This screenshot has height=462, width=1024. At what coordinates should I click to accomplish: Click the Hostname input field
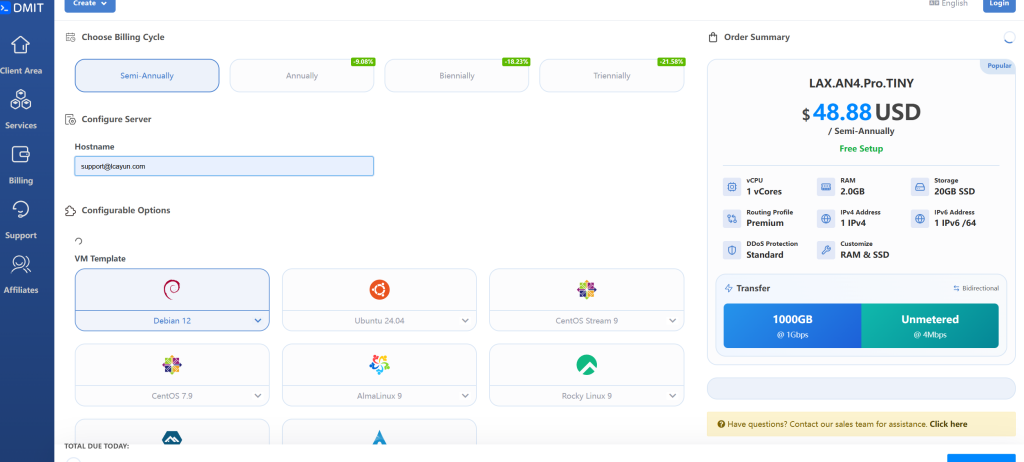coord(224,166)
